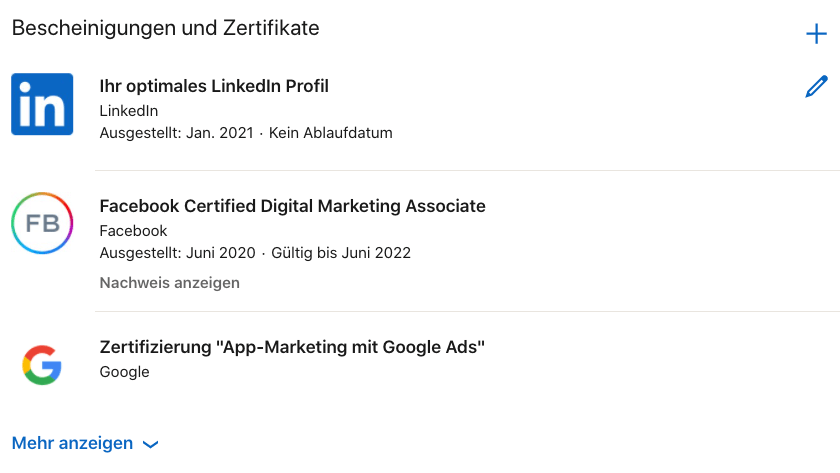
Task: Expand list with Mehr anzeigen chevron
Action: pyautogui.click(x=151, y=444)
